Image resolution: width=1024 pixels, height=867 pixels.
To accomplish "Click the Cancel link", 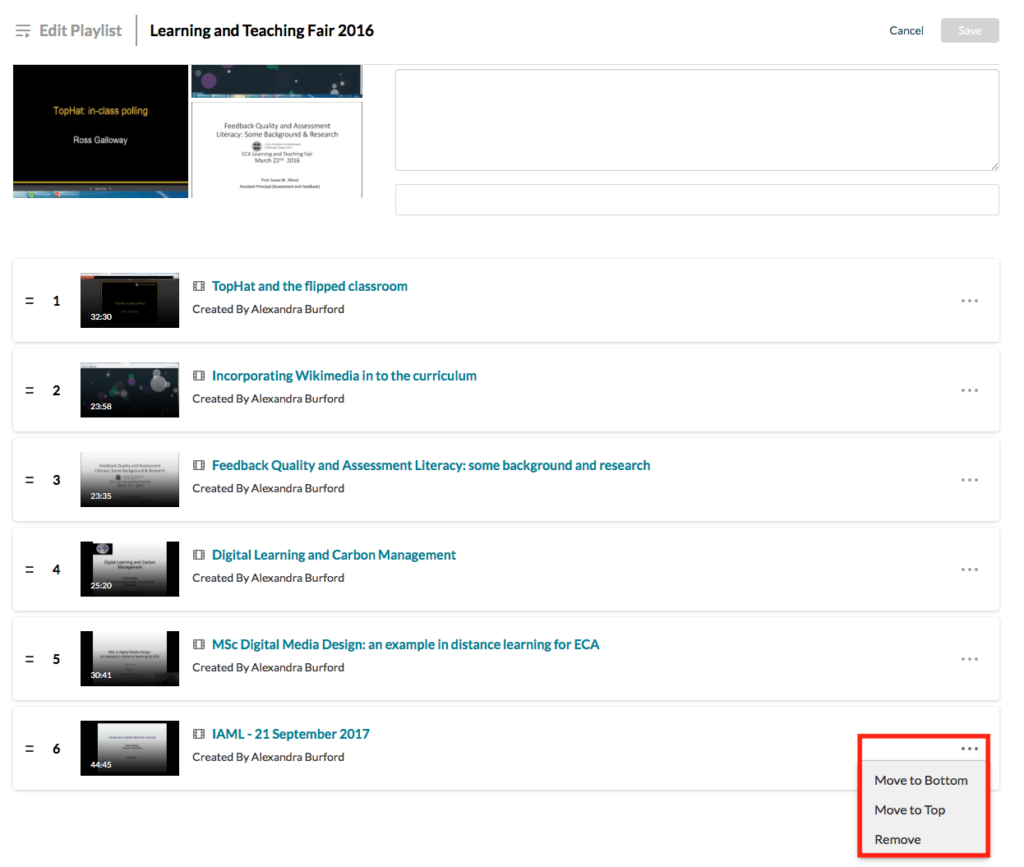I will click(906, 31).
